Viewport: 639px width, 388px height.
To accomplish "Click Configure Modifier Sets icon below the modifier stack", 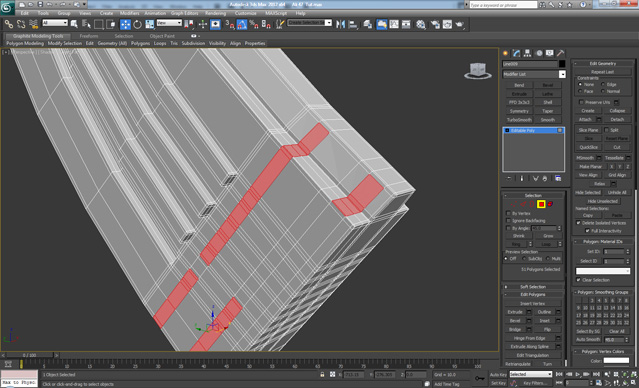I will click(x=558, y=179).
